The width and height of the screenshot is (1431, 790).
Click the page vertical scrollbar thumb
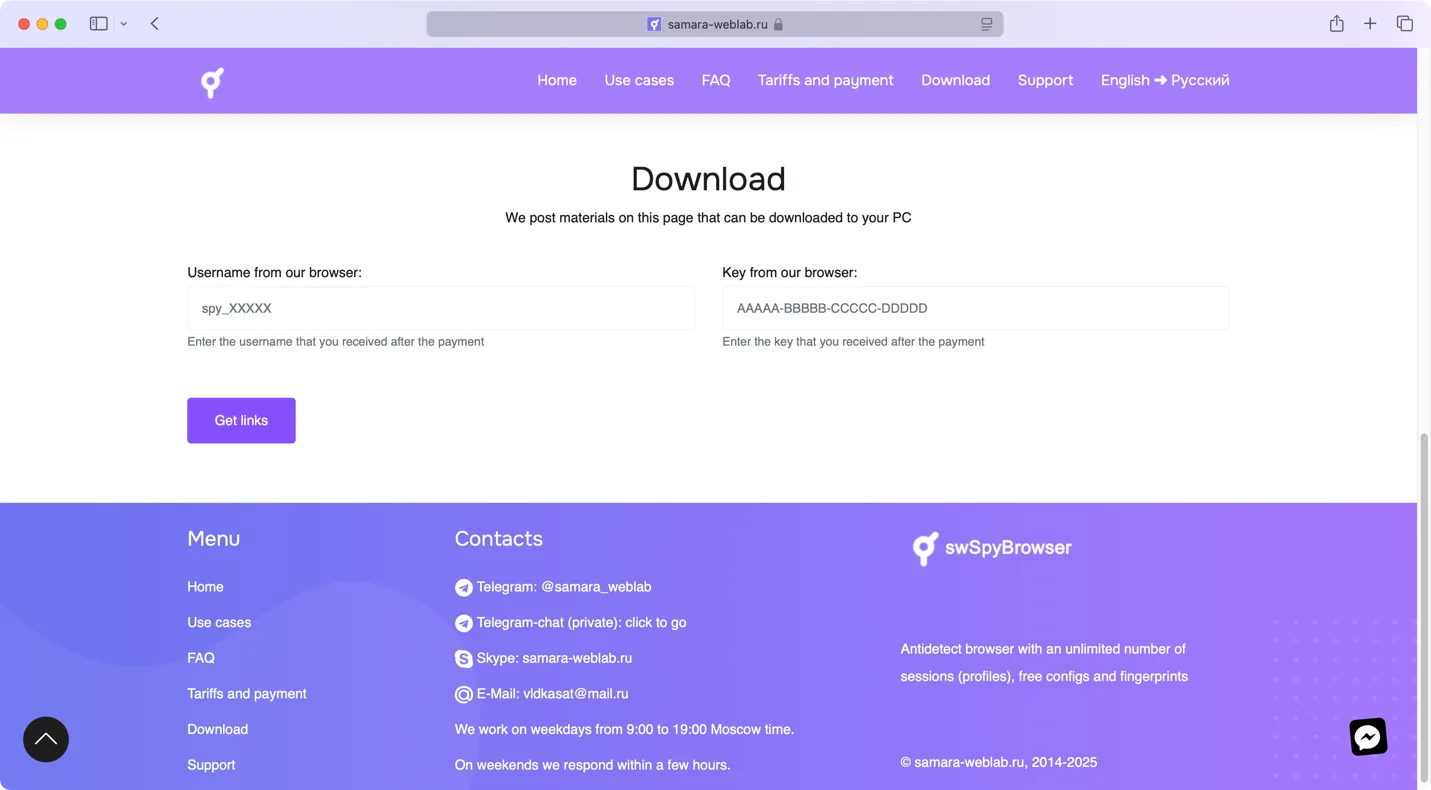coord(1424,608)
